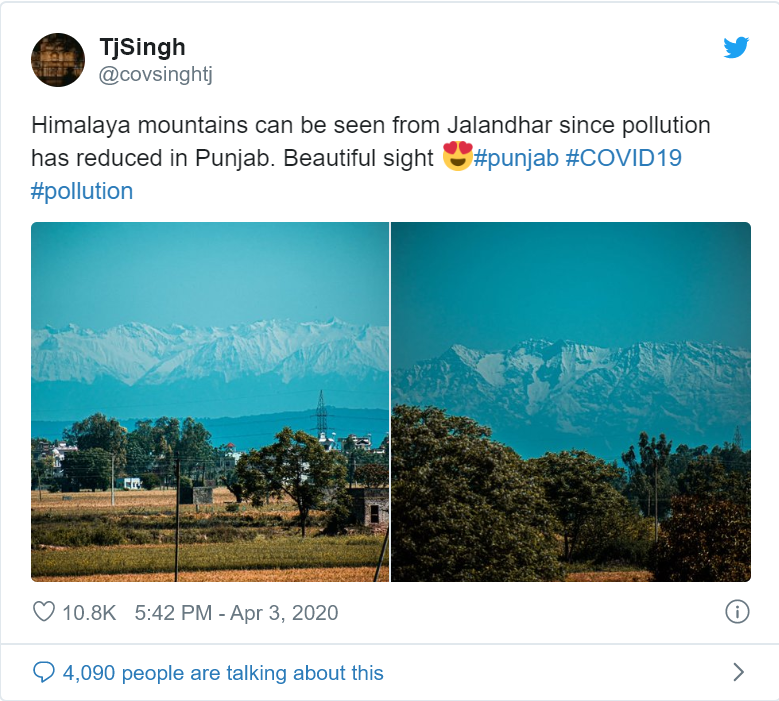Open the #COVID19 hashtag
The height and width of the screenshot is (701, 779).
[x=623, y=158]
